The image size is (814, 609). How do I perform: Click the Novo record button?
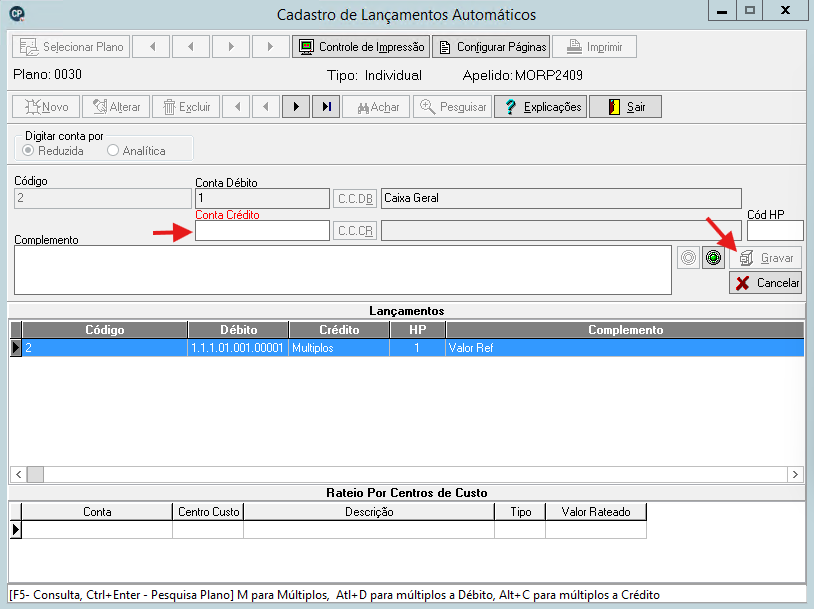pyautogui.click(x=46, y=107)
